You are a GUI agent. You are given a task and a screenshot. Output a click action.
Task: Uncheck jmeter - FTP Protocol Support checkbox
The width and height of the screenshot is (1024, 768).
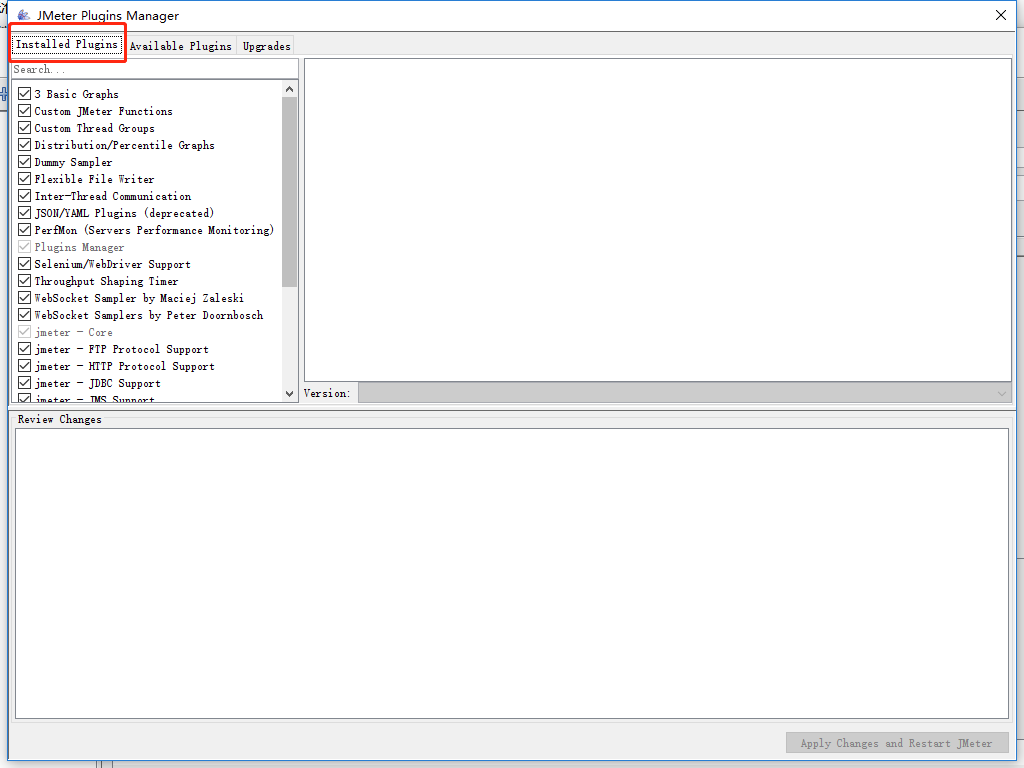click(24, 348)
